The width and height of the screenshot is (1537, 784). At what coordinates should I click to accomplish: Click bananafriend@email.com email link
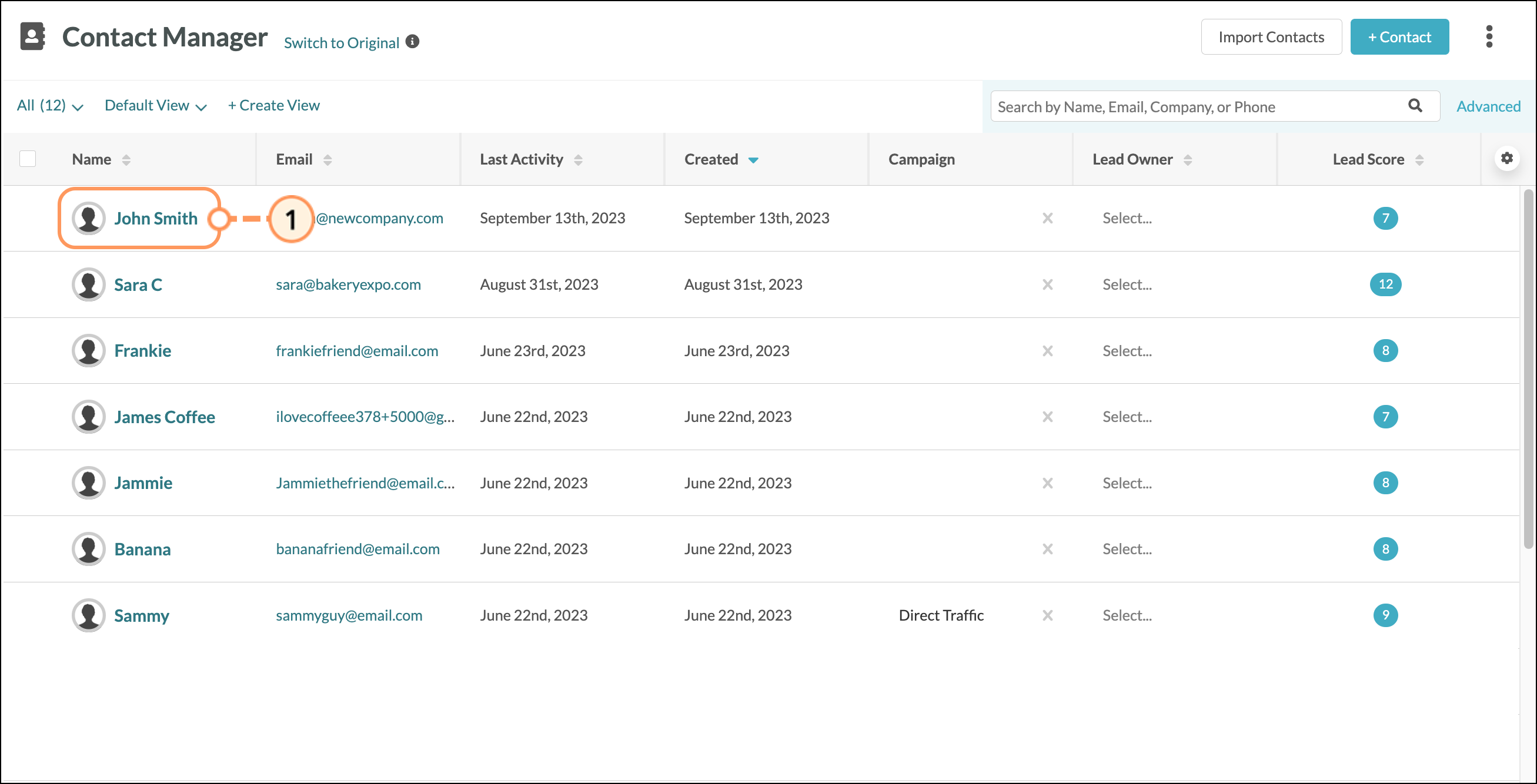point(358,549)
